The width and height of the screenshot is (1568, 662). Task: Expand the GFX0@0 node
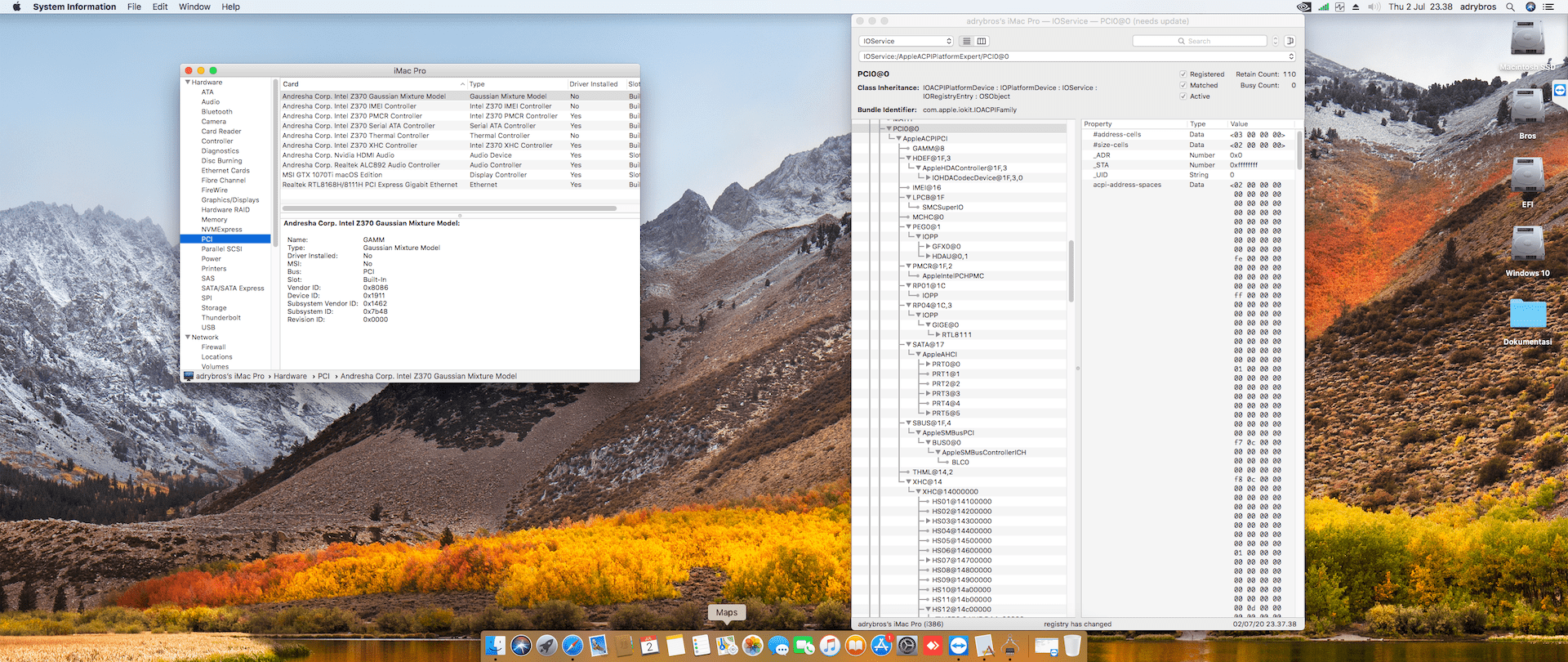(929, 247)
